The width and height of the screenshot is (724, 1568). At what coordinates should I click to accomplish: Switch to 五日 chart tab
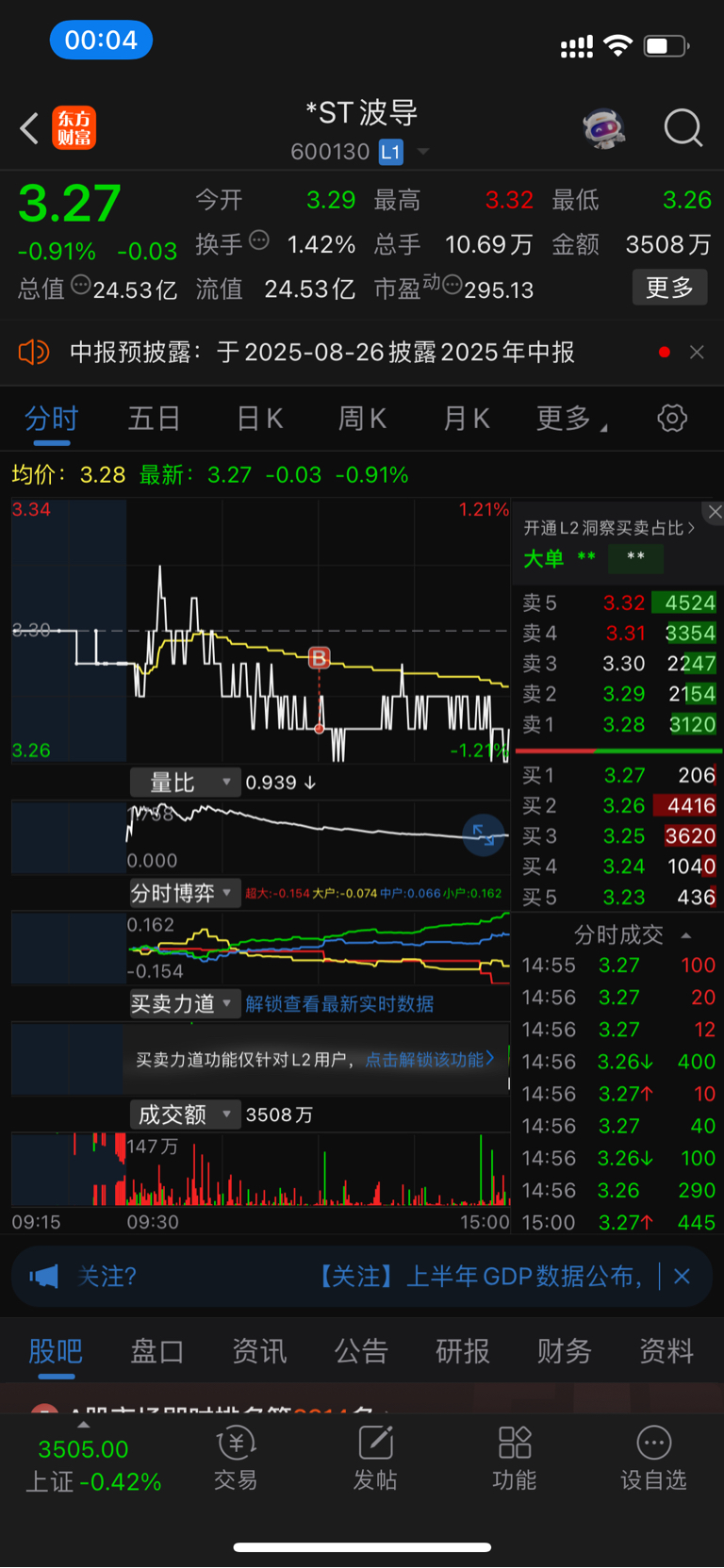(x=154, y=418)
